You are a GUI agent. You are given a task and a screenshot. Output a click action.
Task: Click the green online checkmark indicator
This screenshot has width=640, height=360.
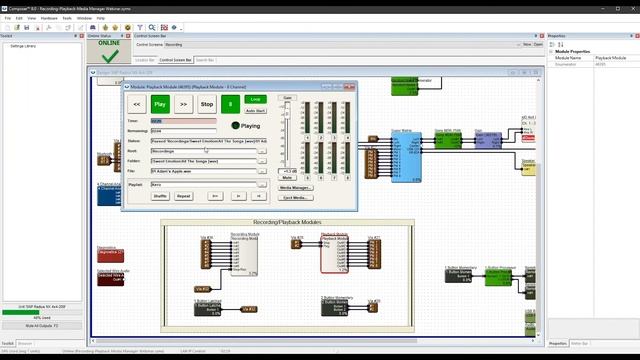pyautogui.click(x=109, y=56)
